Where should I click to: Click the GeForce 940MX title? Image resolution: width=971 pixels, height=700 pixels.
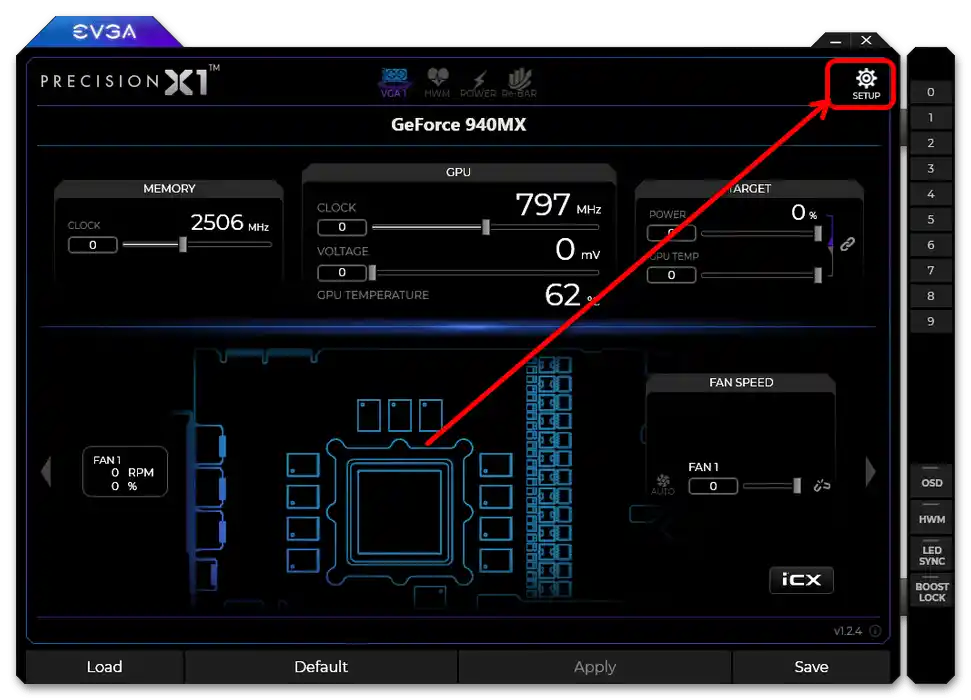(458, 125)
